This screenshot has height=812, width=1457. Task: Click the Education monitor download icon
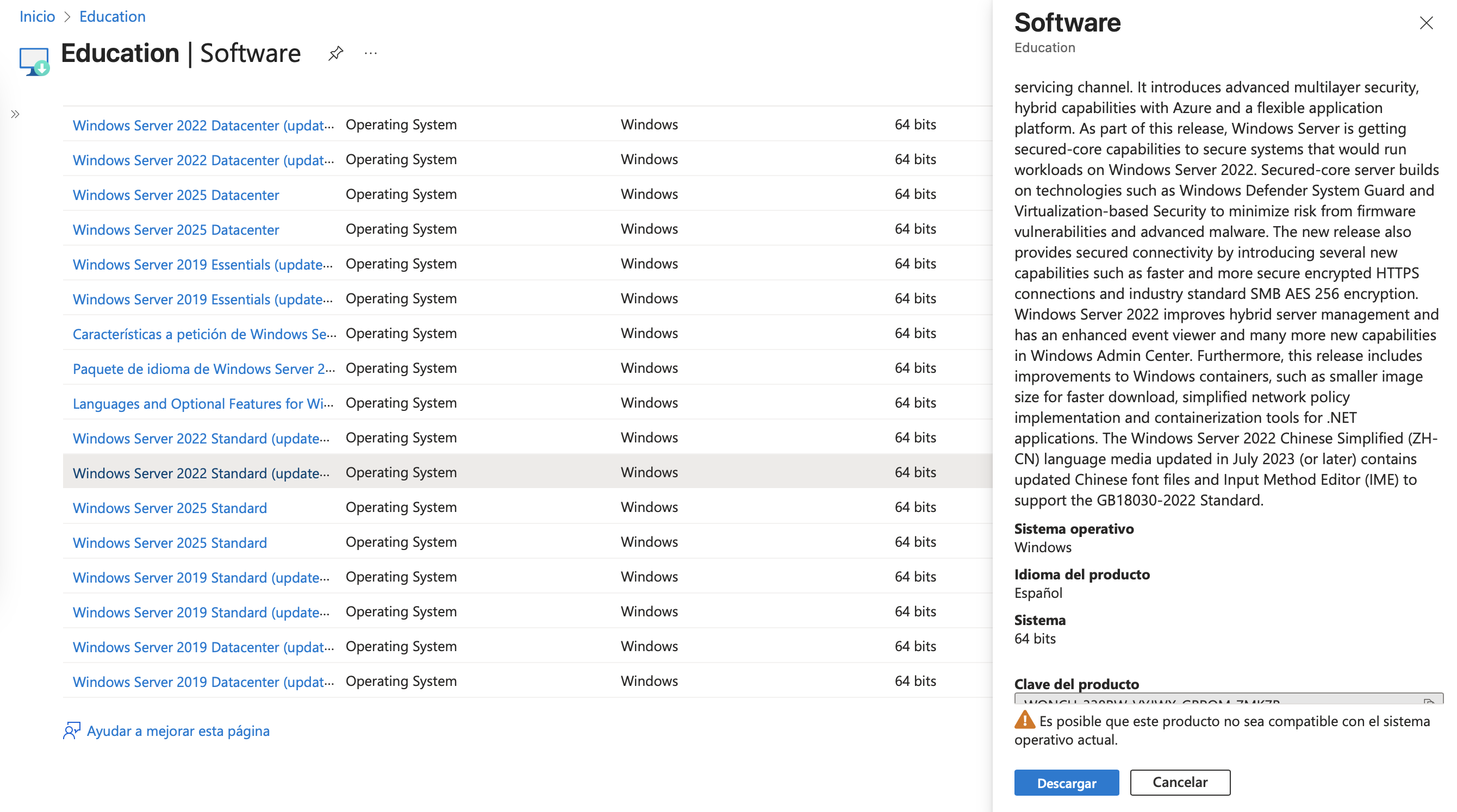point(34,61)
